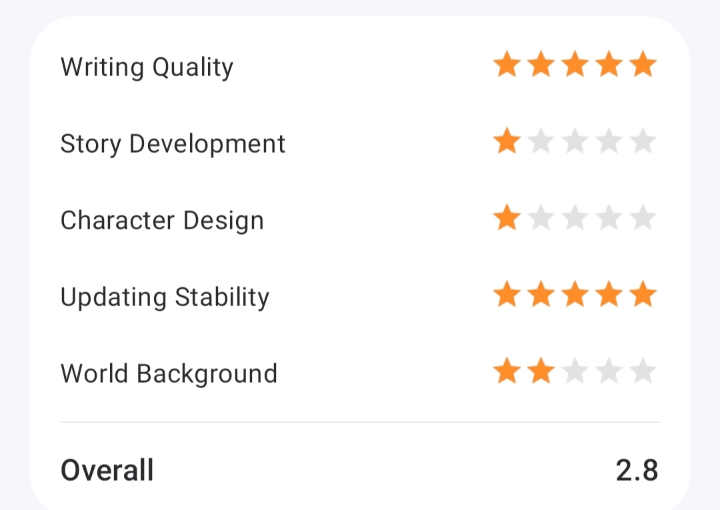The image size is (720, 510).
Task: Select the fifth Updating Stability star
Action: point(643,294)
